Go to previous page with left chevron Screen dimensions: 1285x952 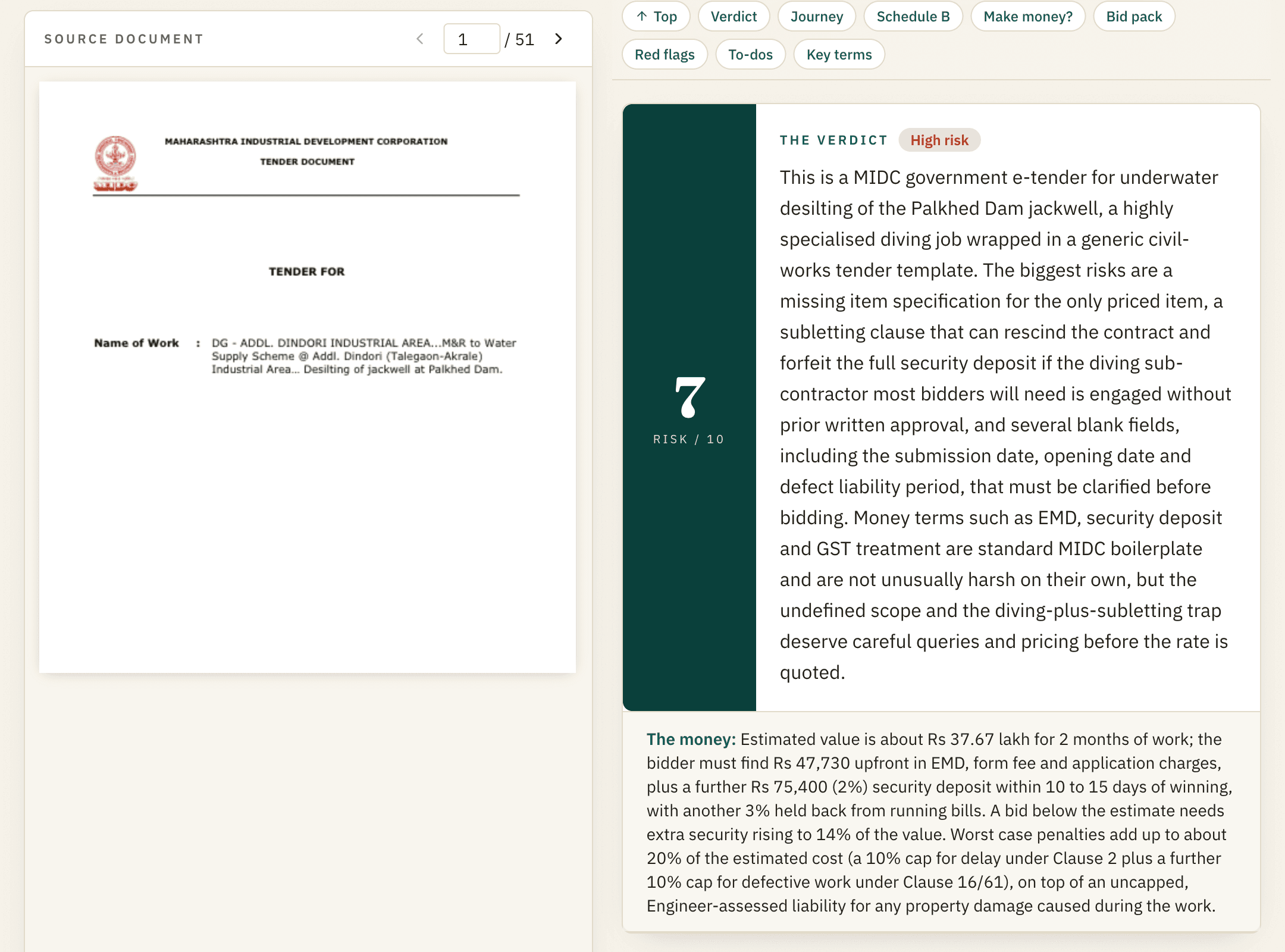[x=420, y=39]
